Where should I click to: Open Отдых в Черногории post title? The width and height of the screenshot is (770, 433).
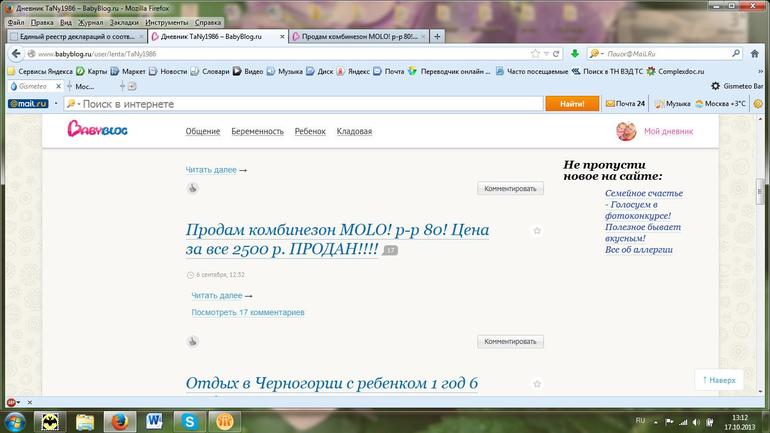[331, 383]
